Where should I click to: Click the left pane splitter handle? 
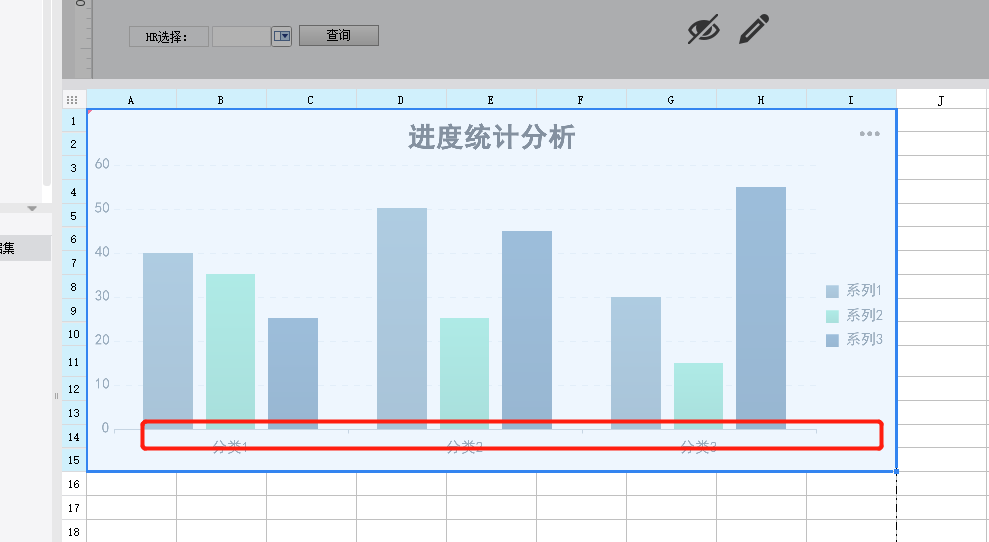pyautogui.click(x=56, y=396)
